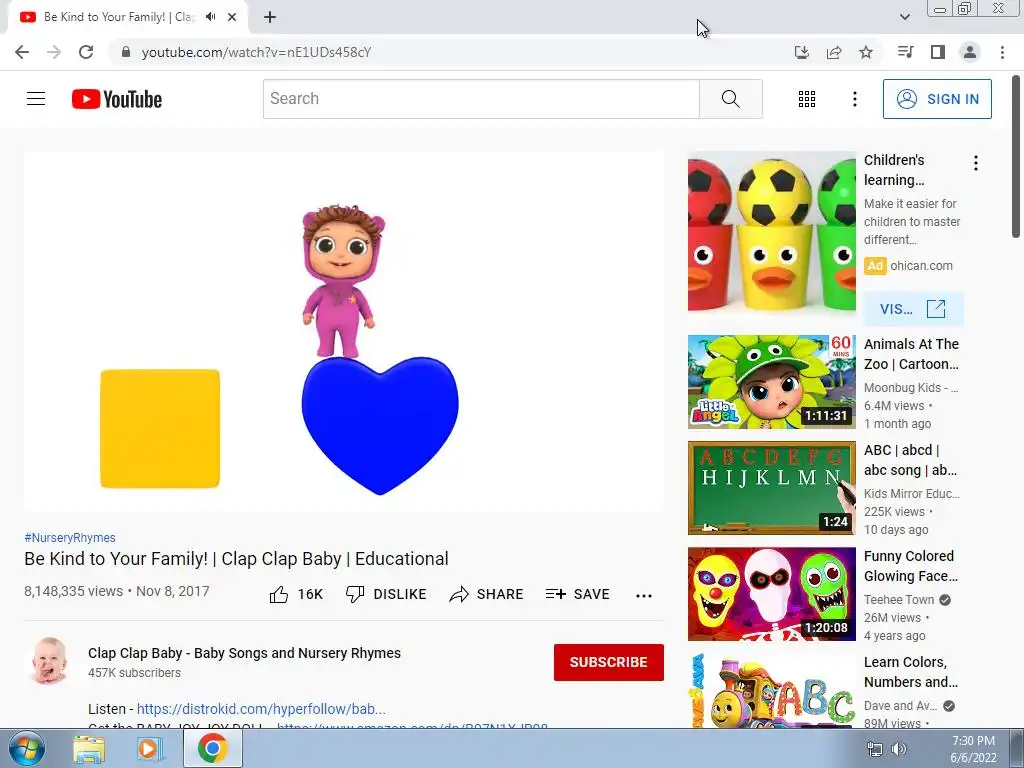Click the magnifier search button
The height and width of the screenshot is (768, 1024).
pos(731,99)
